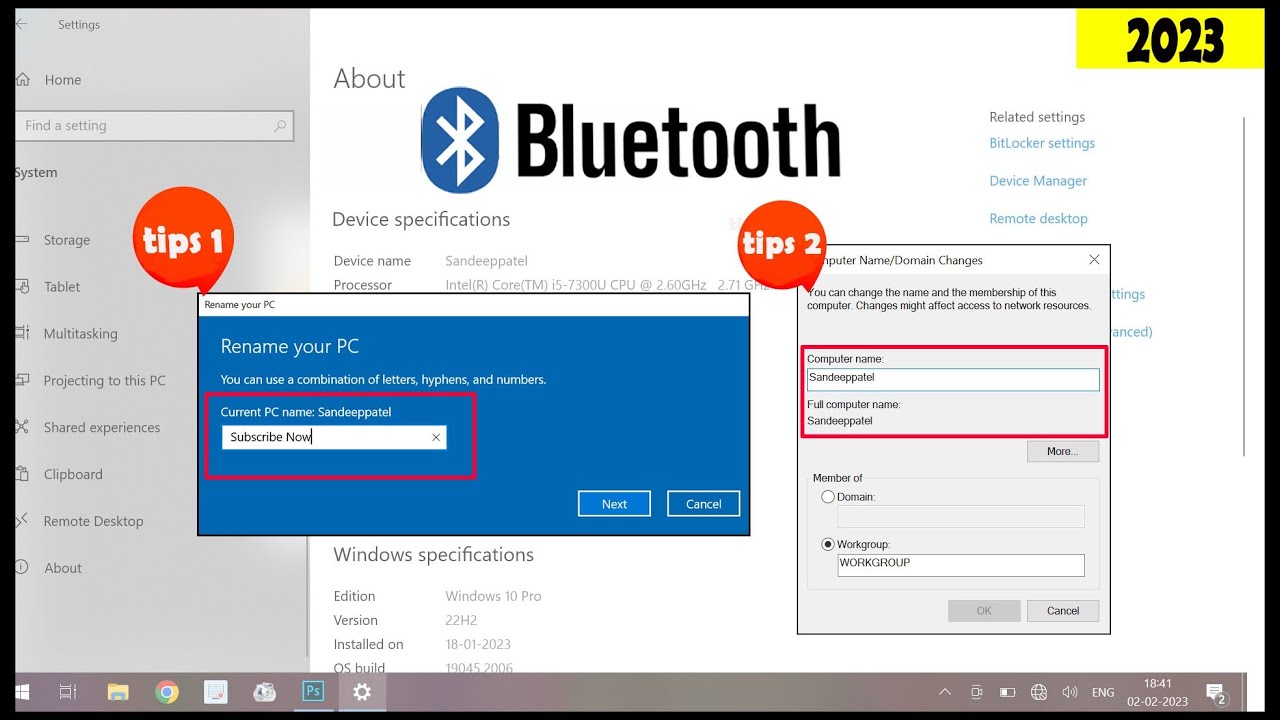1280x720 pixels.
Task: Click the version value 22H2
Action: [x=462, y=620]
